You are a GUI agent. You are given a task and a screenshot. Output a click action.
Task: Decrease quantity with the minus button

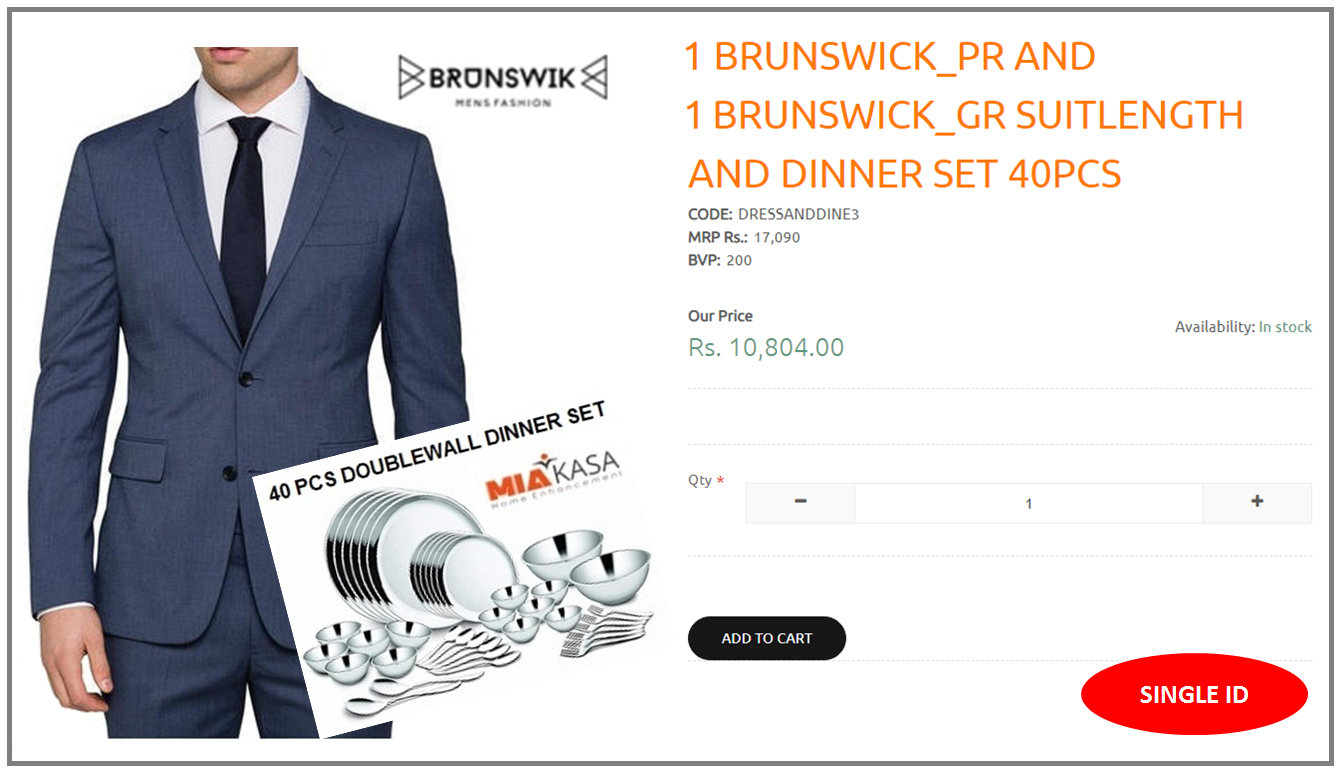[800, 503]
